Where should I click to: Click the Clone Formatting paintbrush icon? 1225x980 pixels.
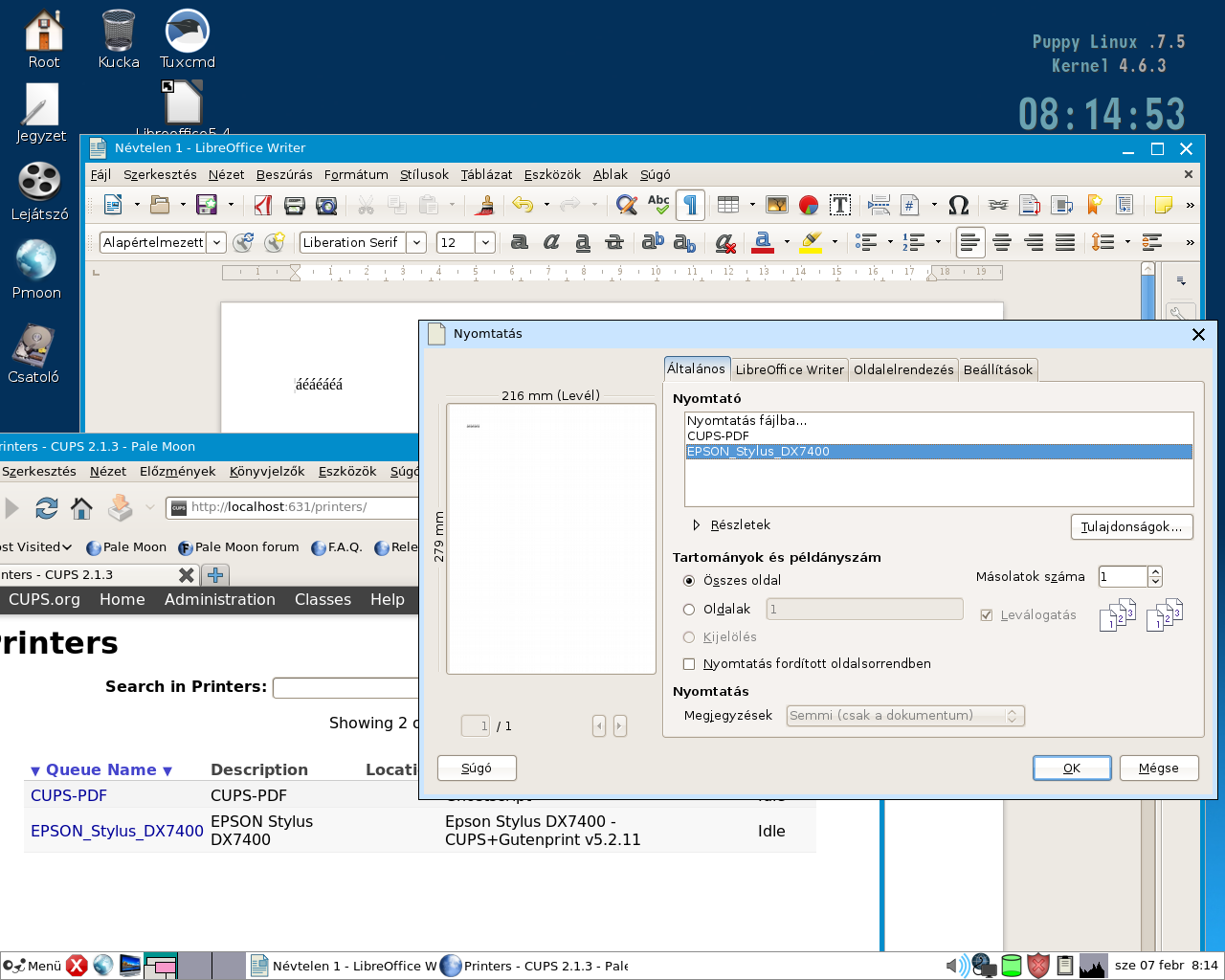(486, 205)
